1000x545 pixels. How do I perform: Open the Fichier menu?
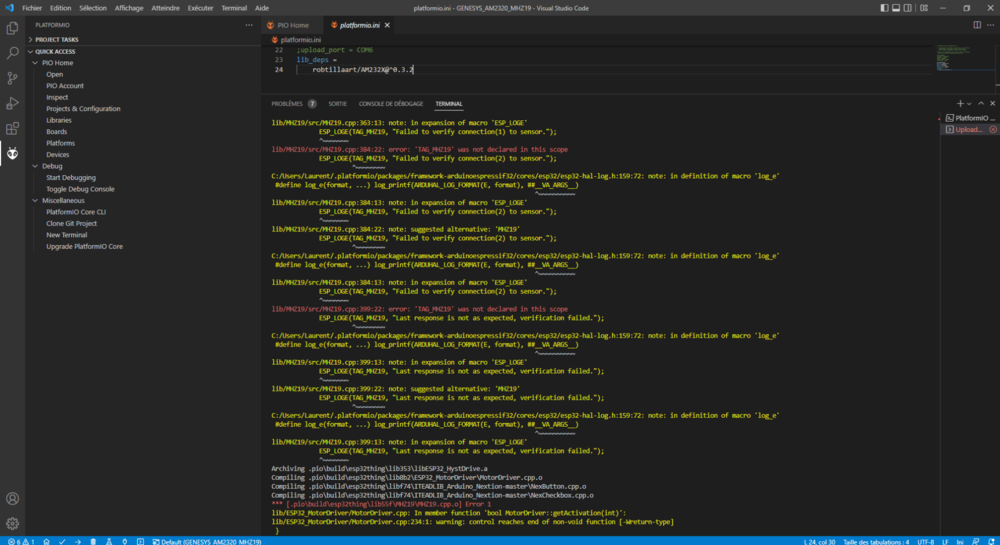[32, 8]
